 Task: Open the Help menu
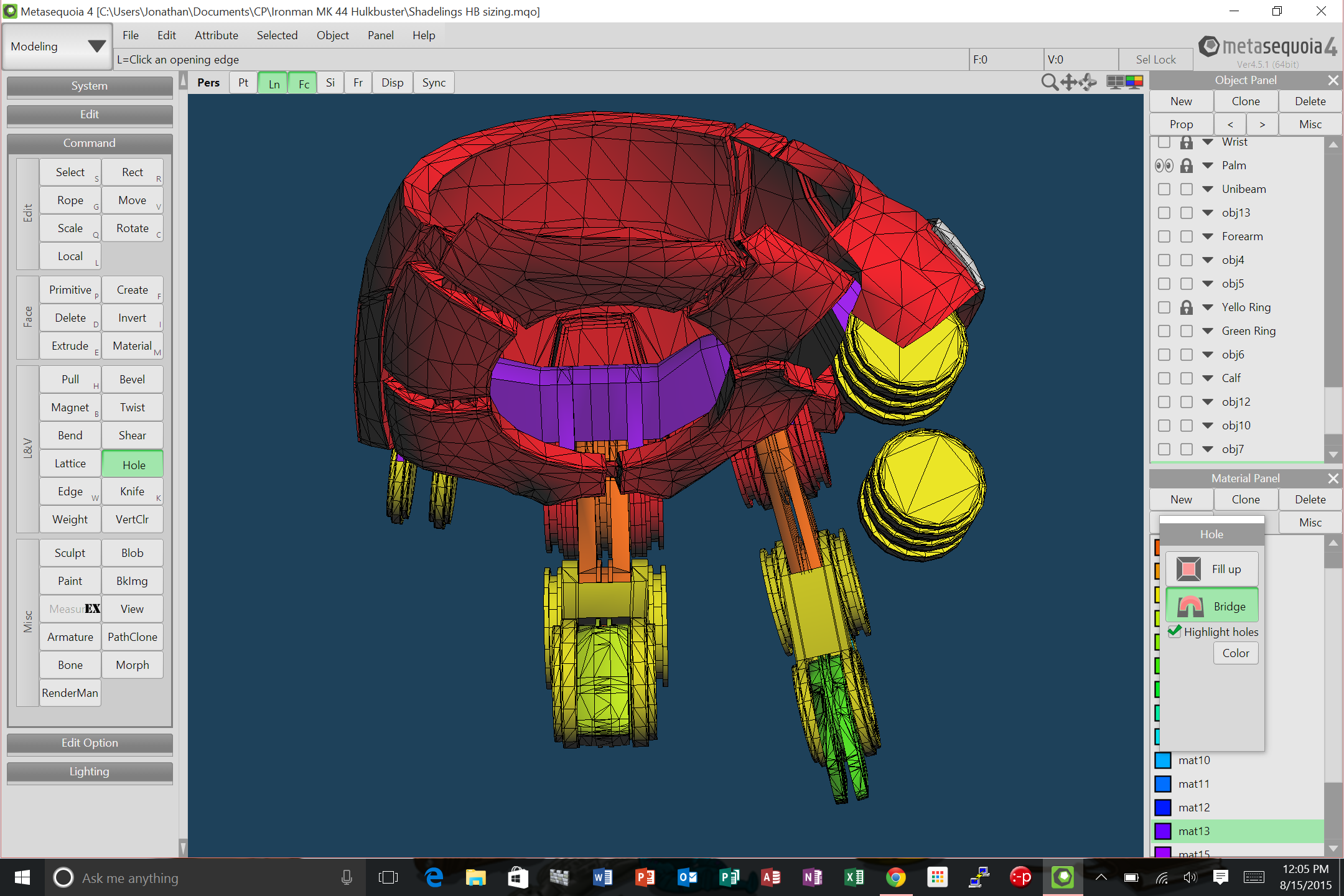[x=424, y=35]
